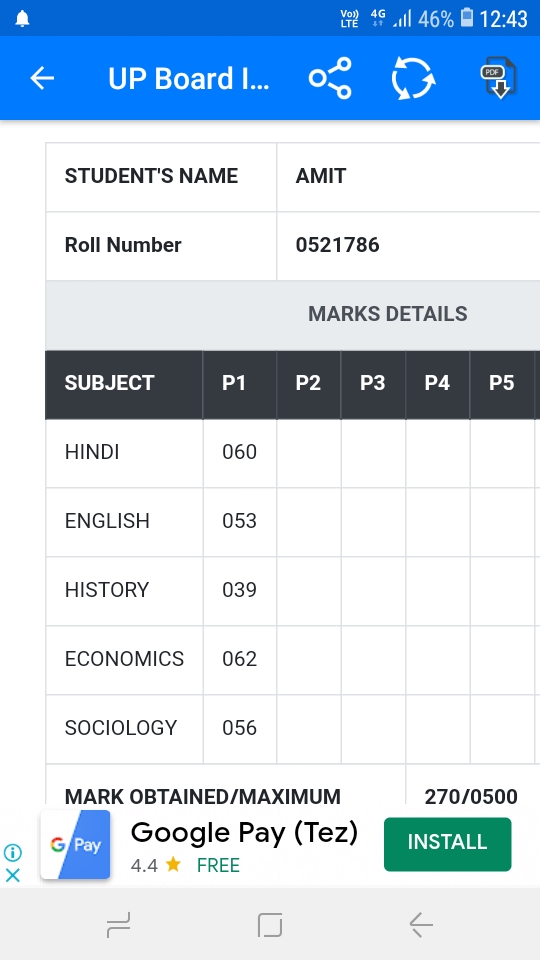Tap the Google Pay (Tez) ad title

pos(244,833)
